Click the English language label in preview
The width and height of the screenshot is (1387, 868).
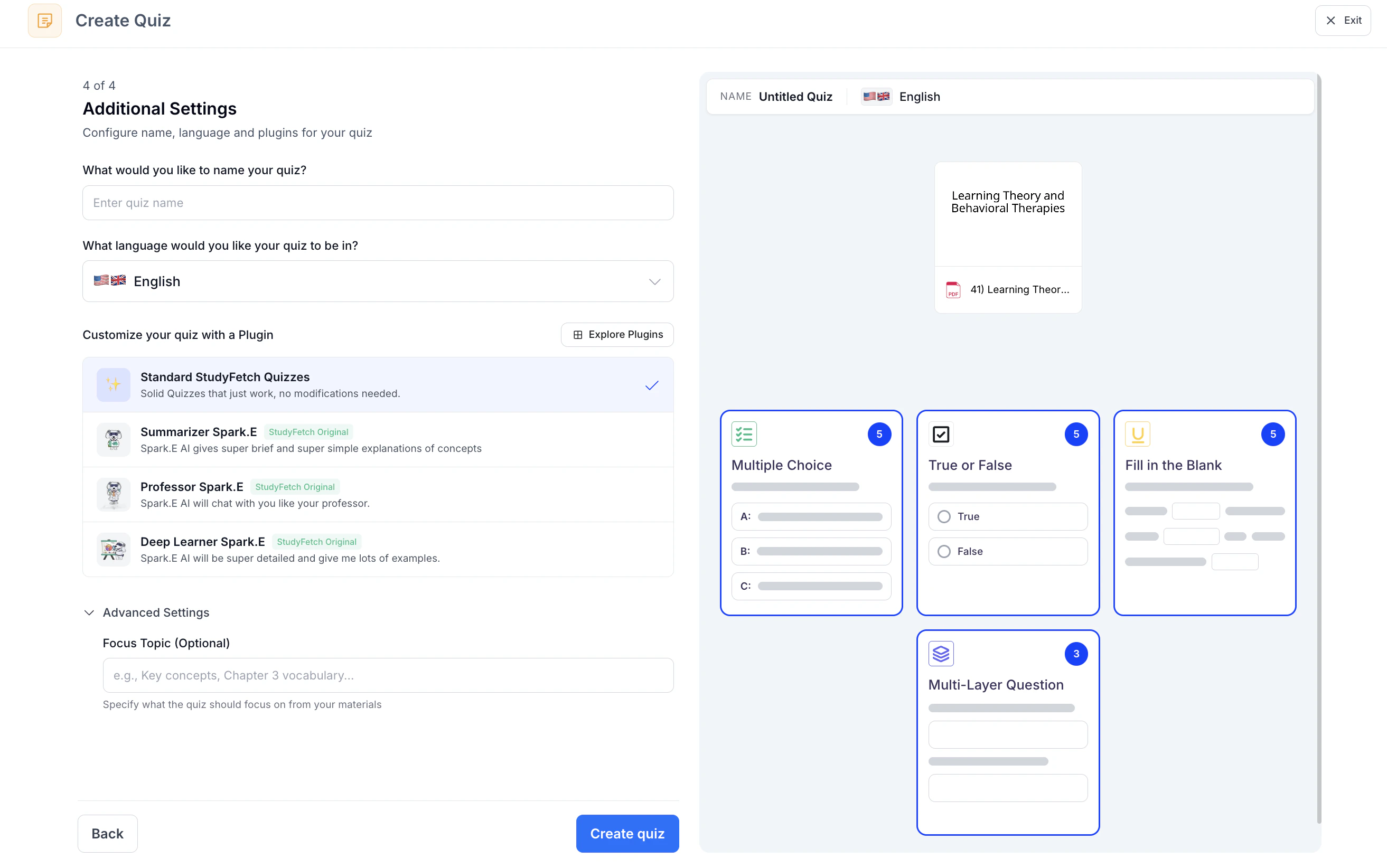click(x=920, y=97)
